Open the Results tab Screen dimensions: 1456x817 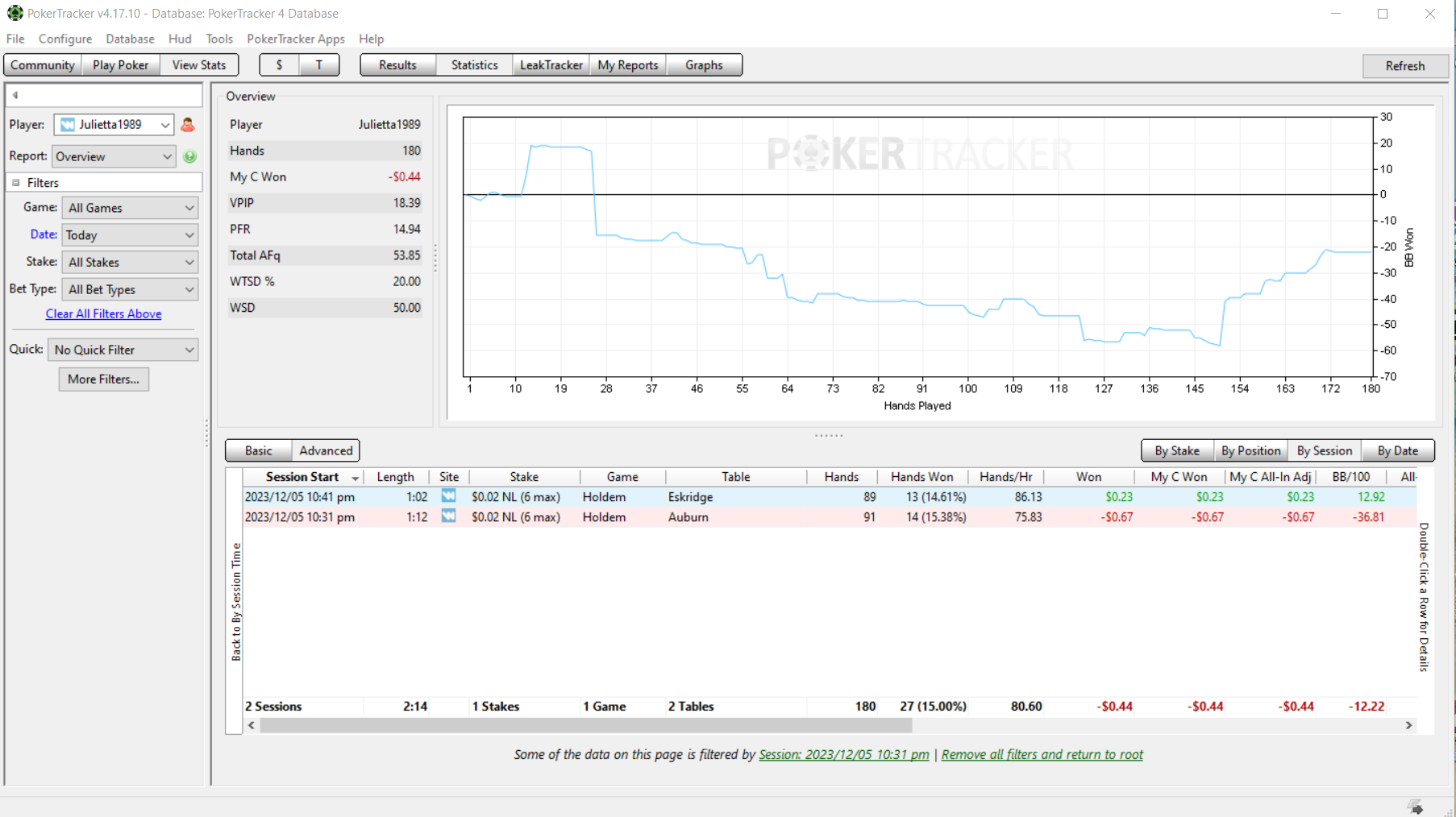click(398, 65)
